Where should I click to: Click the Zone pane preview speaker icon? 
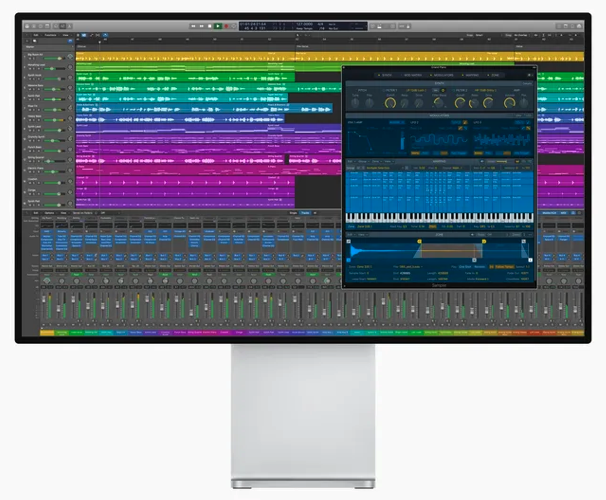[x=472, y=235]
